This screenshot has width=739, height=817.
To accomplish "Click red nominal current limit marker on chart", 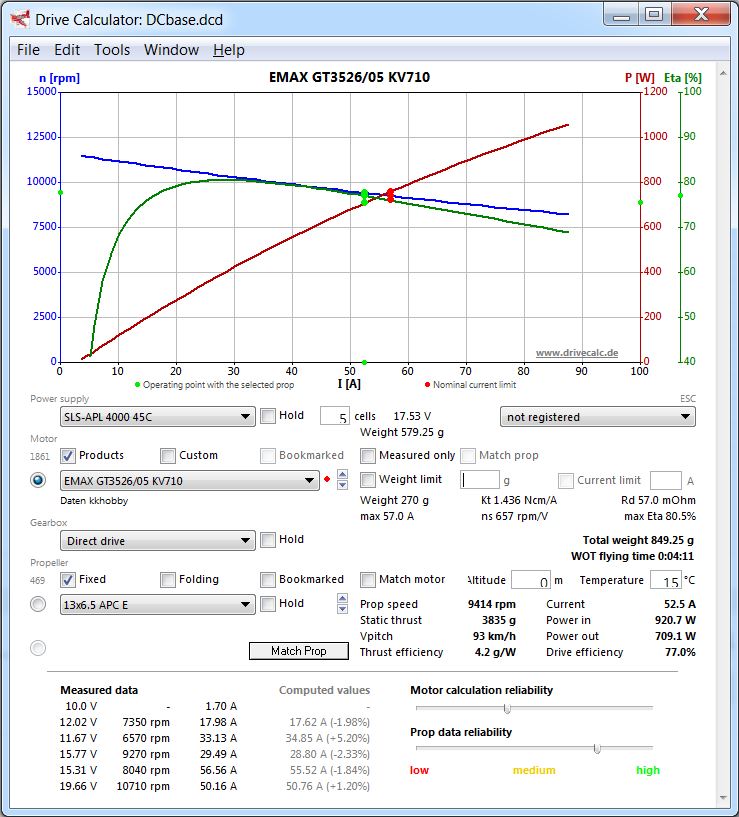I will click(x=390, y=195).
